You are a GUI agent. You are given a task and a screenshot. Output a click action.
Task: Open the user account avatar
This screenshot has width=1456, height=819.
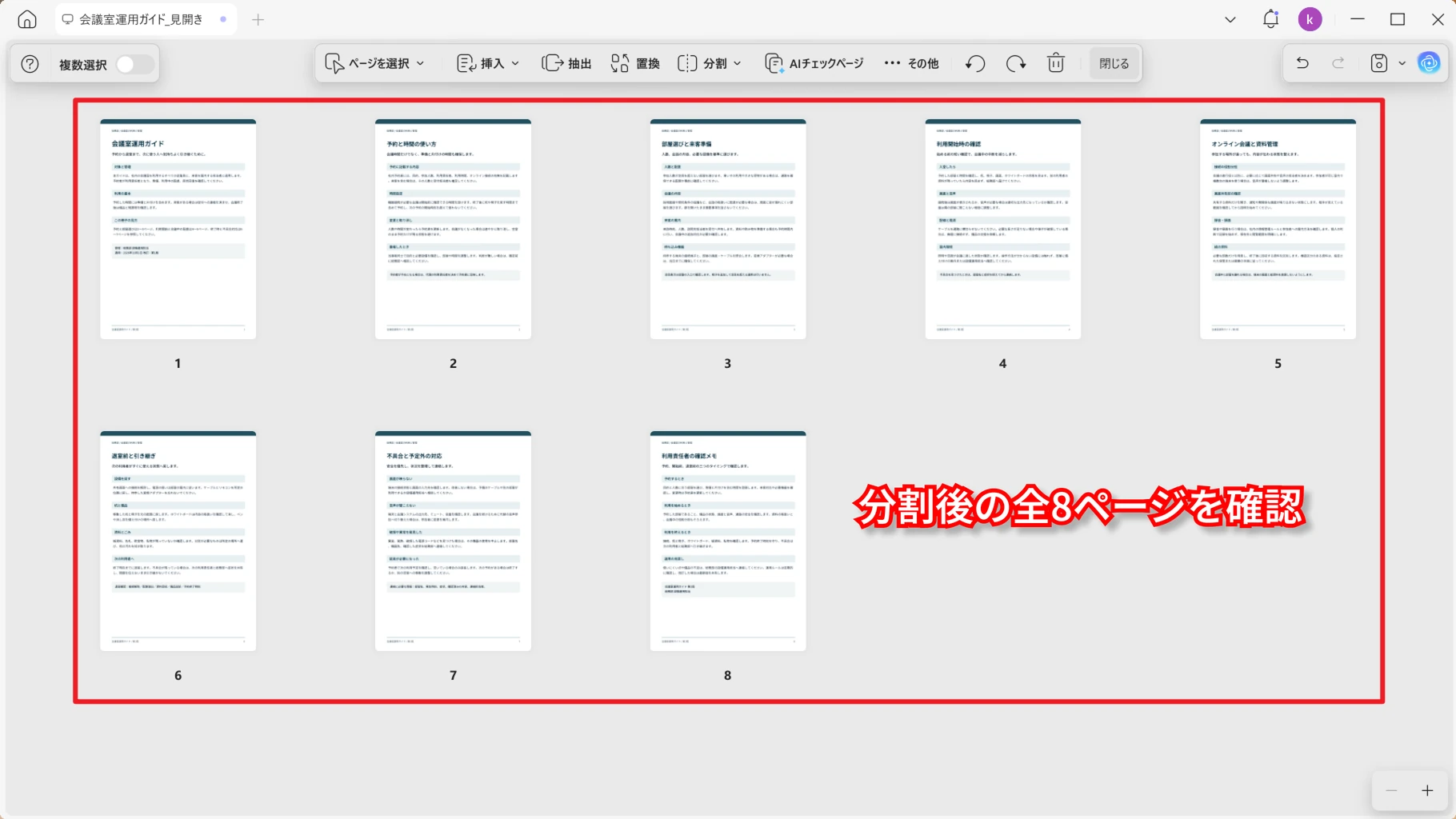tap(1310, 19)
